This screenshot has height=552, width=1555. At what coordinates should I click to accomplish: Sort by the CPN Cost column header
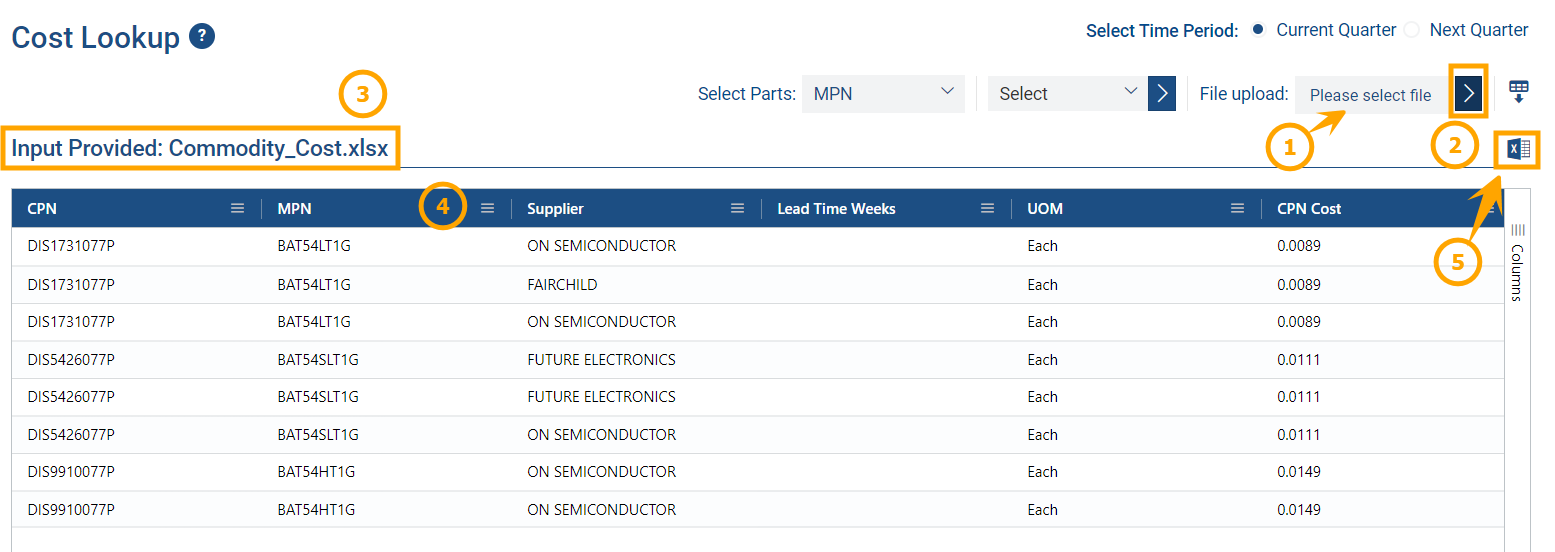click(1309, 209)
